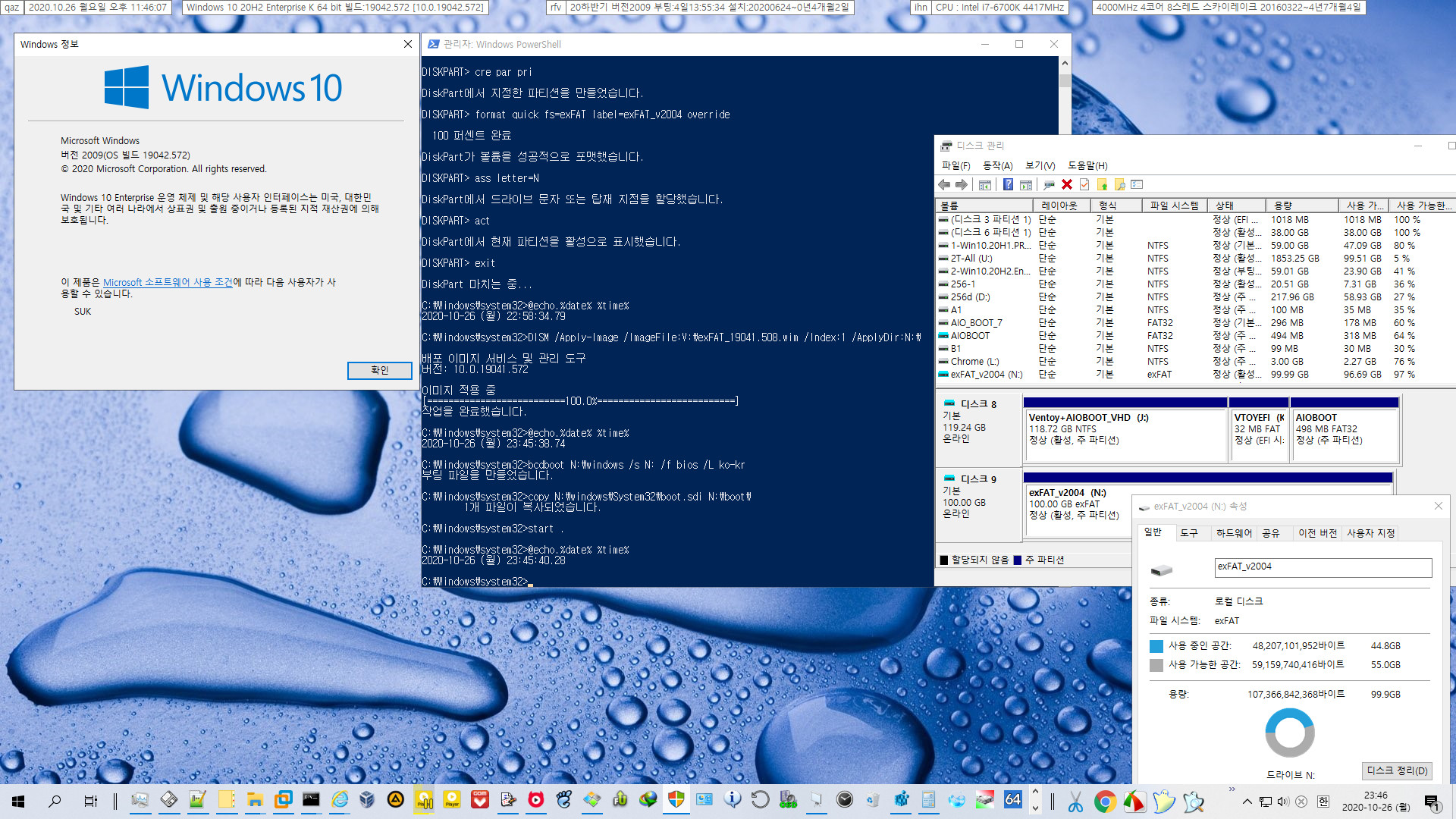Image resolution: width=1456 pixels, height=819 pixels.
Task: Open the 동작(A) menu in Disk Management
Action: (x=997, y=165)
